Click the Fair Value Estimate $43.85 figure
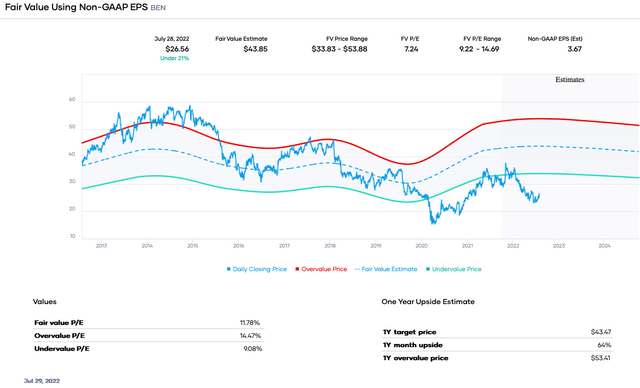 pos(256,49)
